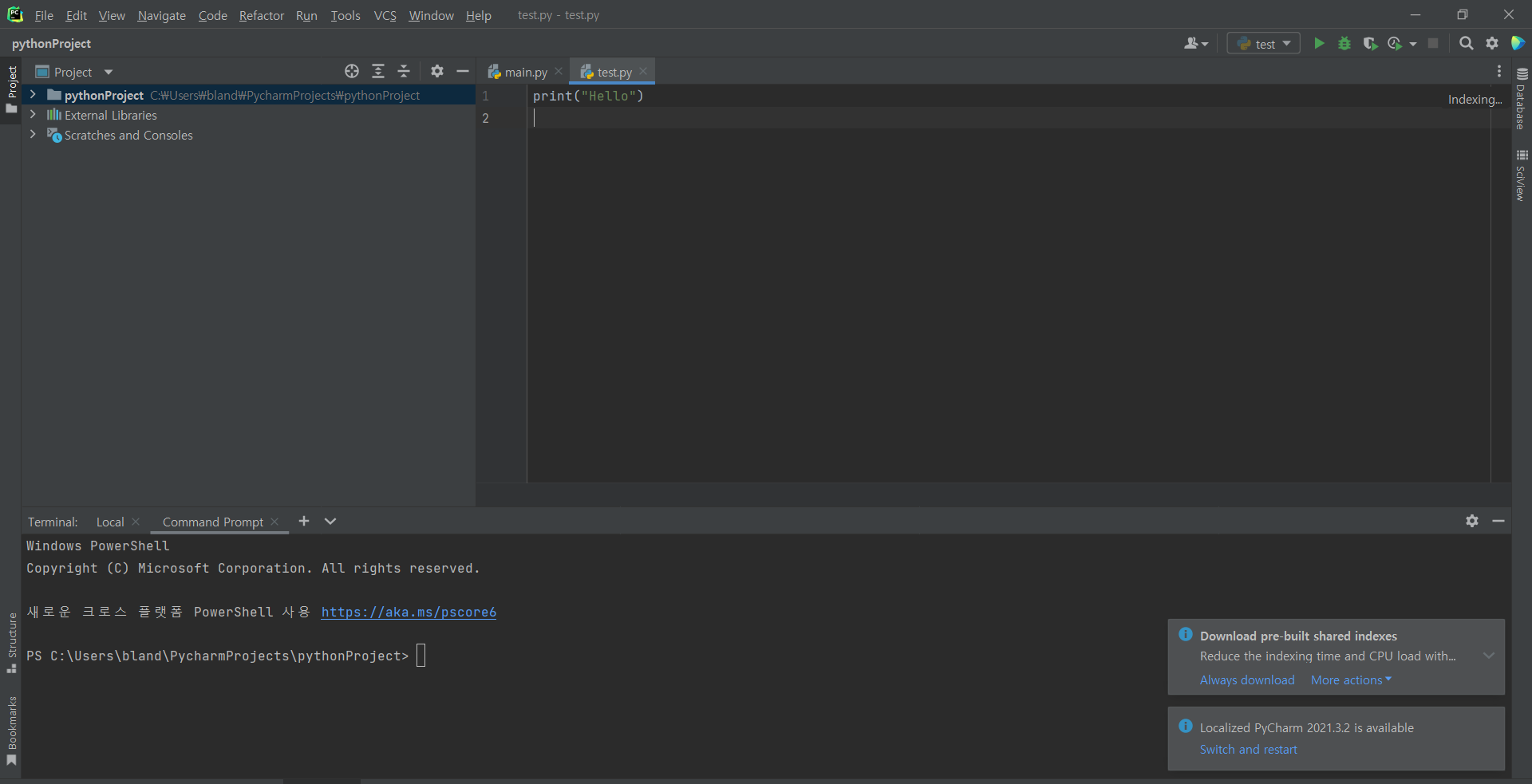
Task: Toggle the Bookmarks tool window button
Action: pyautogui.click(x=11, y=731)
